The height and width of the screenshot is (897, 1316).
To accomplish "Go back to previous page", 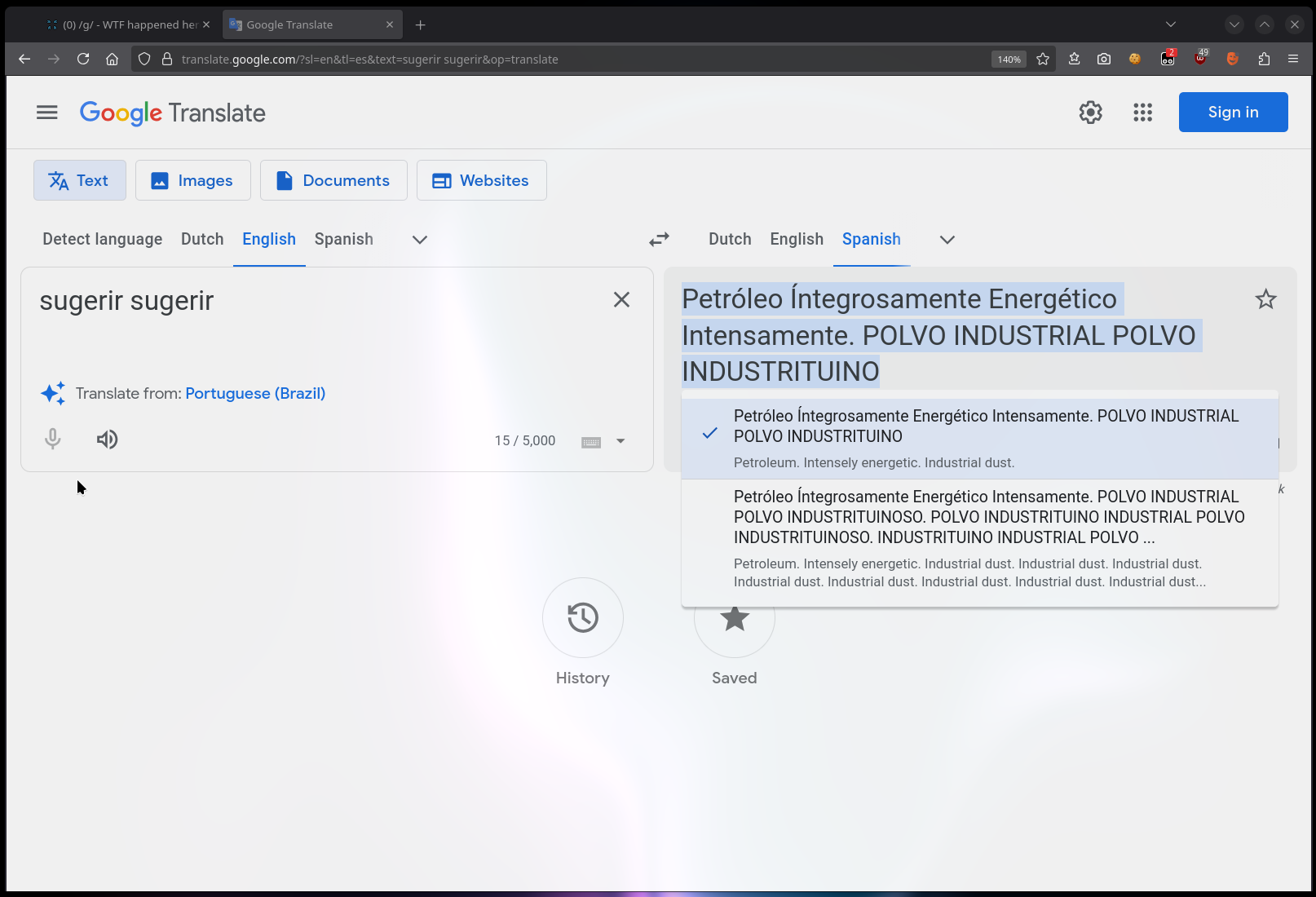I will (24, 59).
